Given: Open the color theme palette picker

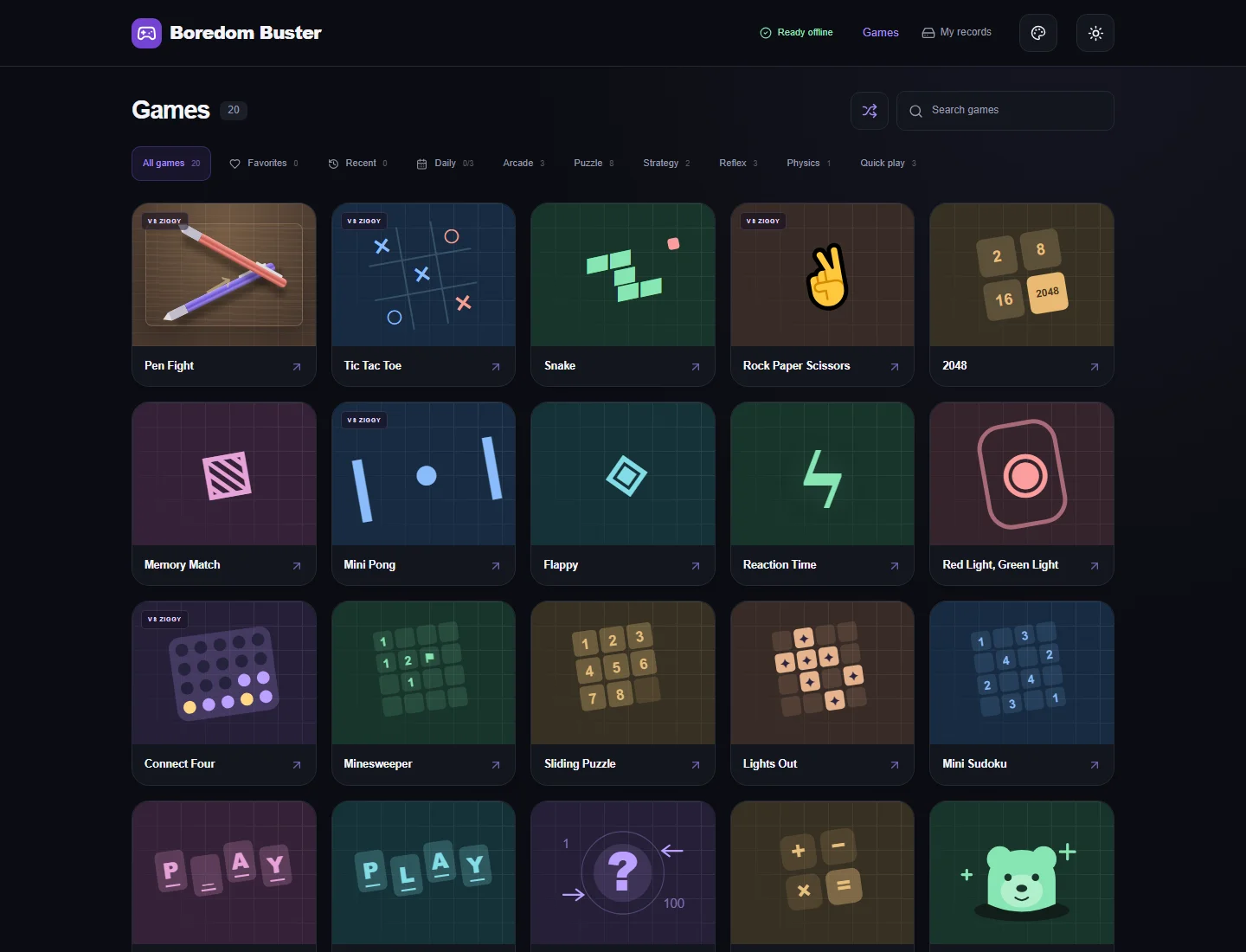Looking at the screenshot, I should click(x=1038, y=33).
